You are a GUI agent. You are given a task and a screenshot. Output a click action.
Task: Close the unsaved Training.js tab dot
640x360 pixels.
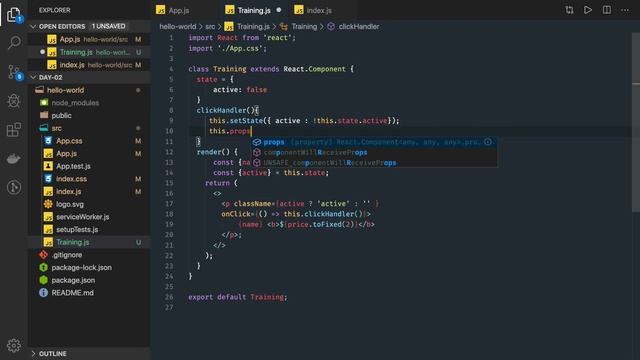click(x=279, y=10)
